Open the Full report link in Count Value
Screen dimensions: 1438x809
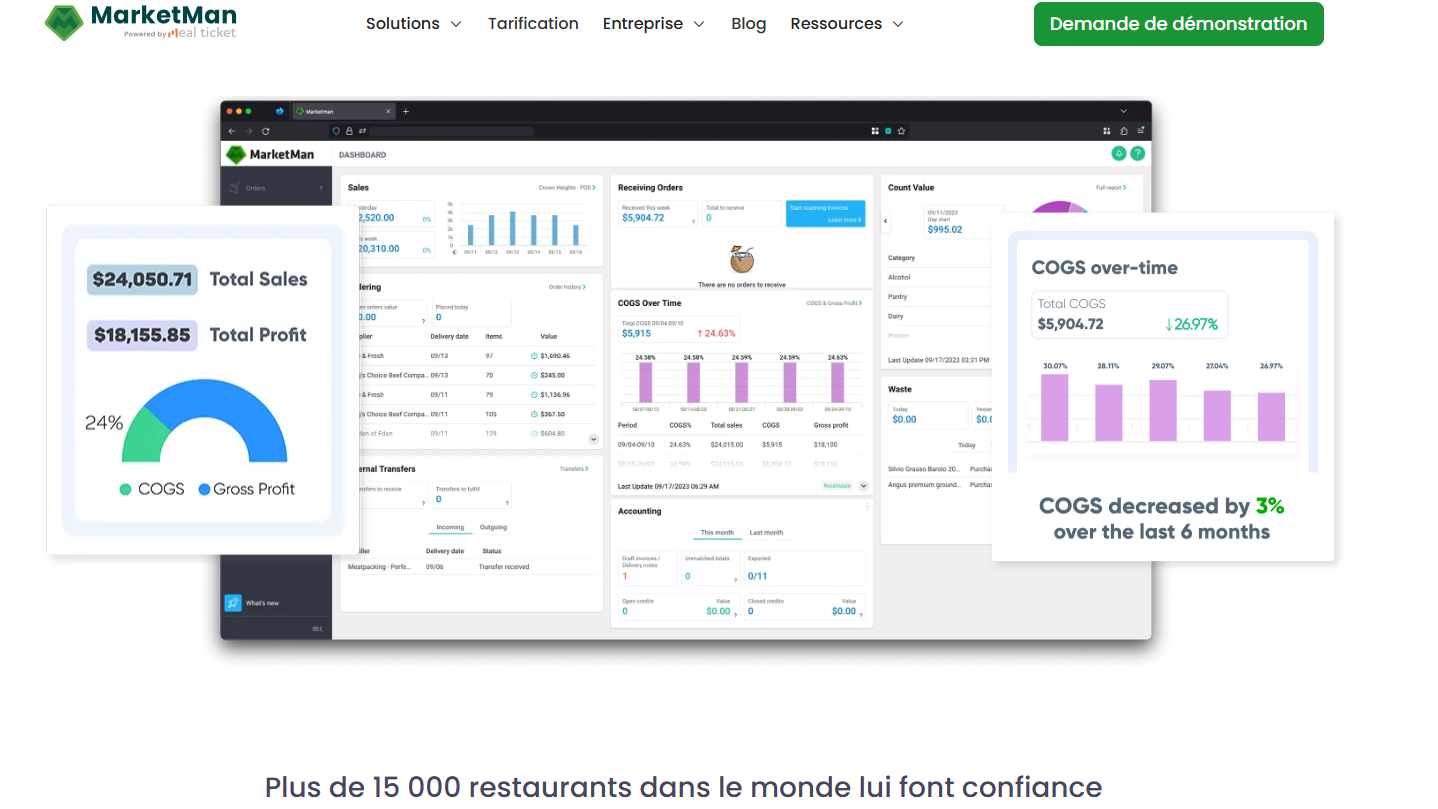point(1110,188)
